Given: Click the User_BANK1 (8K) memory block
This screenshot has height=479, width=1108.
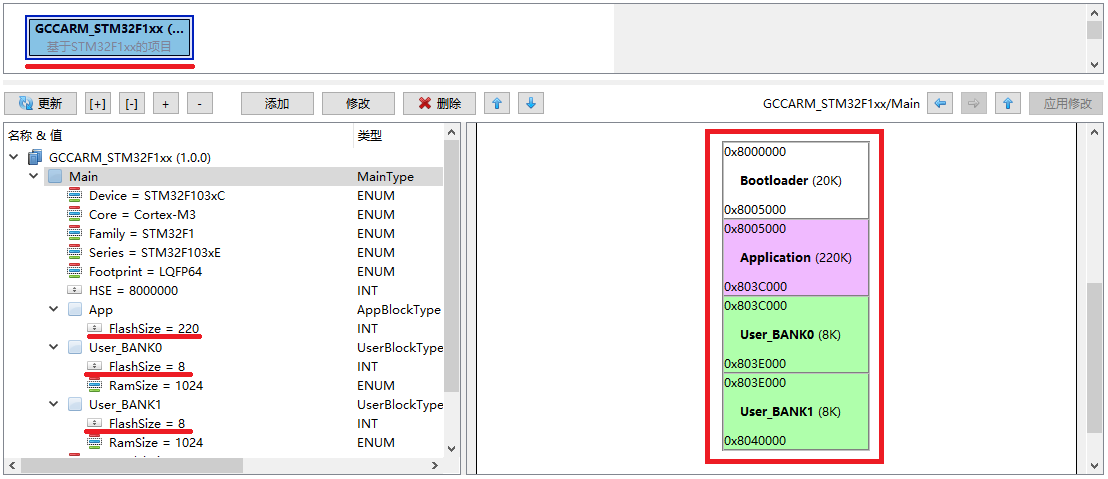Looking at the screenshot, I should 796,411.
